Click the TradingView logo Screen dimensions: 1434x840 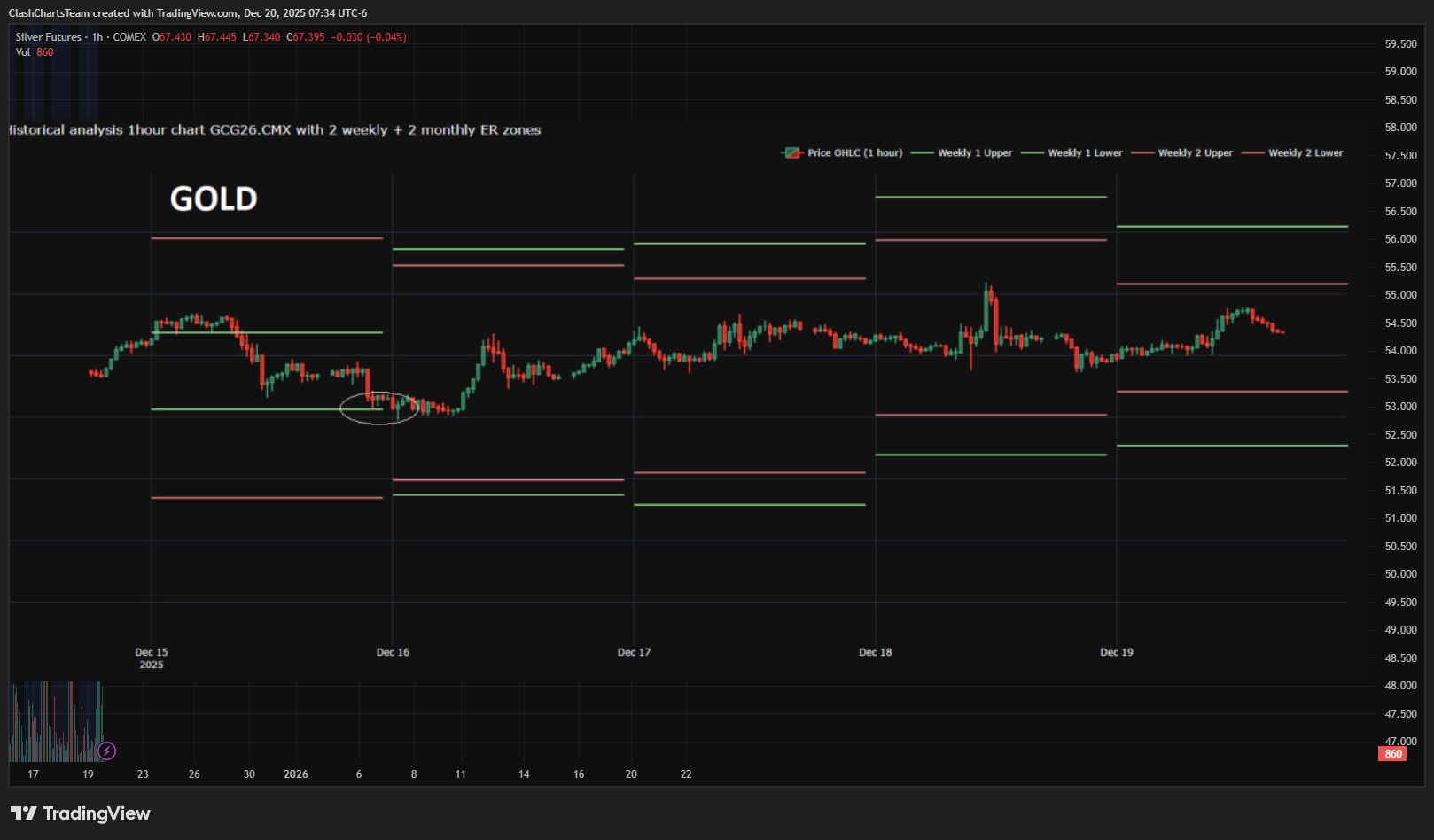click(x=81, y=813)
